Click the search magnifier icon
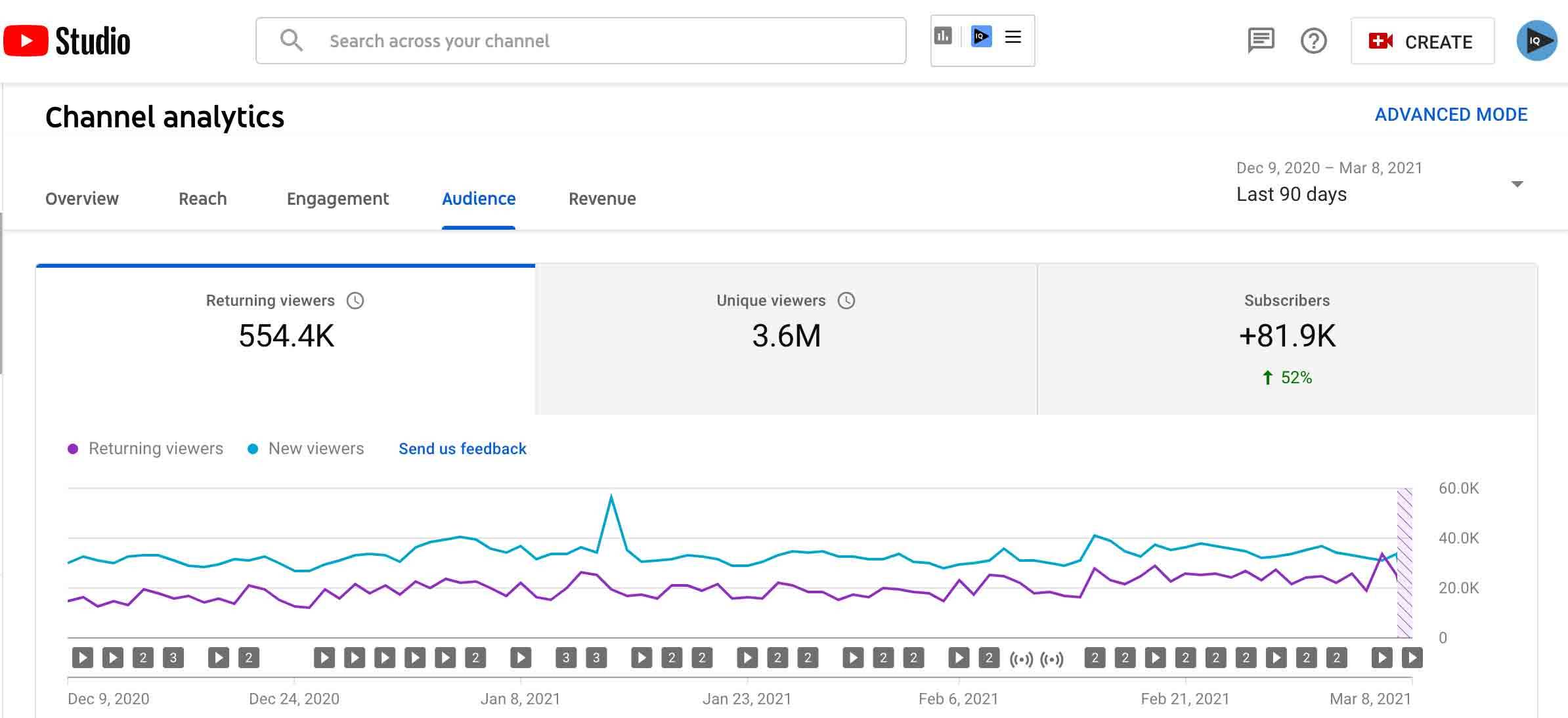 coord(291,41)
